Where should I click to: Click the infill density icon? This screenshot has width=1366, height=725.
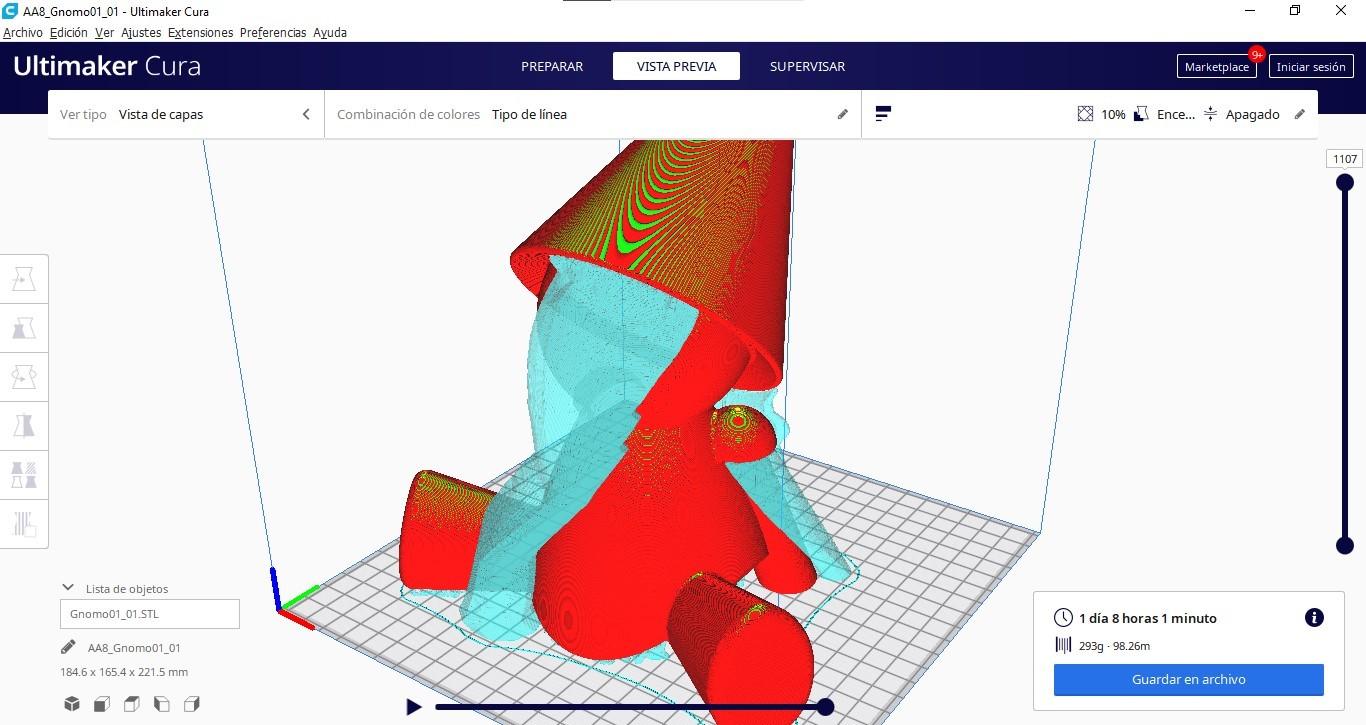pos(1085,114)
